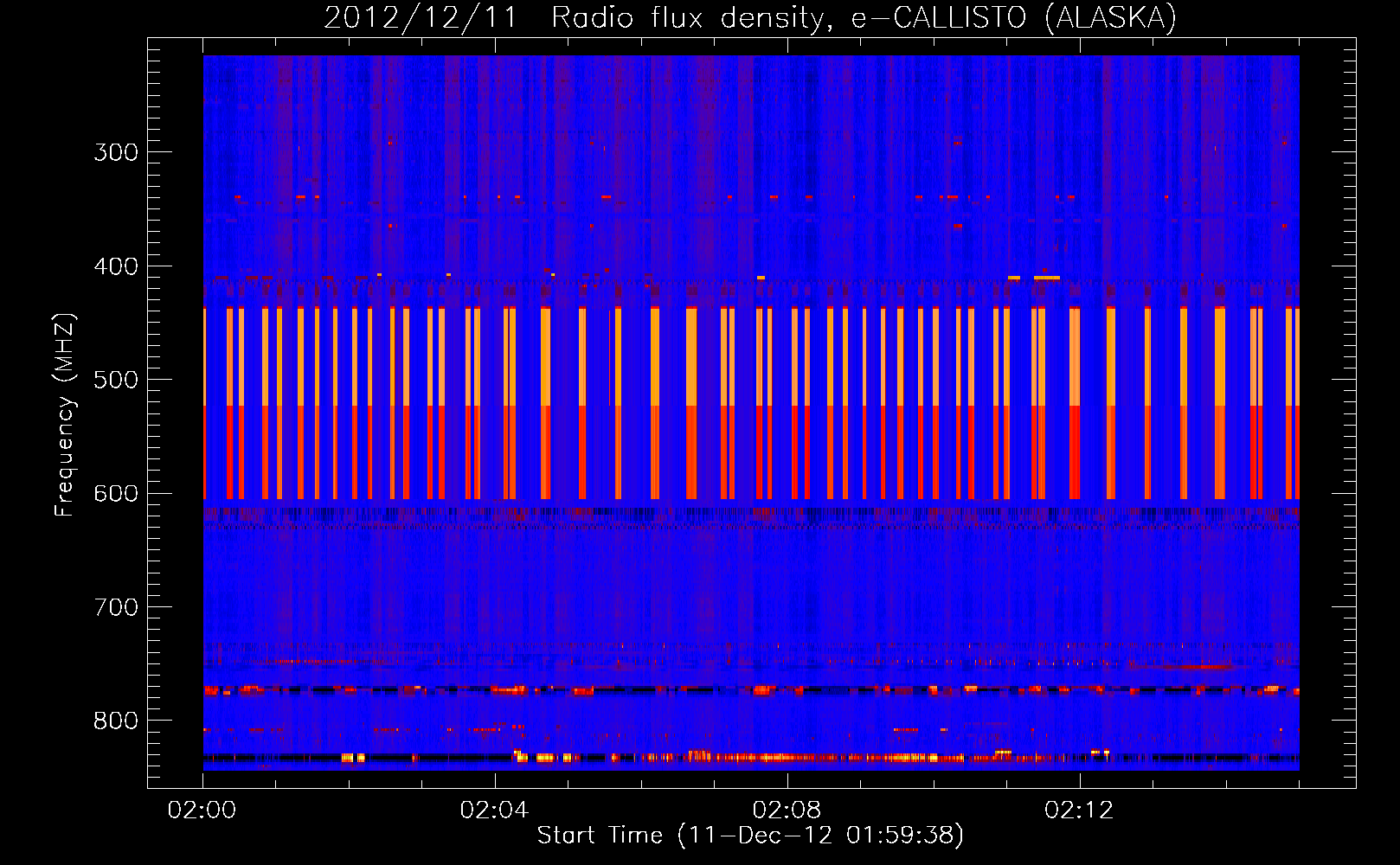Viewport: 1400px width, 865px height.
Task: Click the 300 frequency tick label
Action: [x=116, y=152]
